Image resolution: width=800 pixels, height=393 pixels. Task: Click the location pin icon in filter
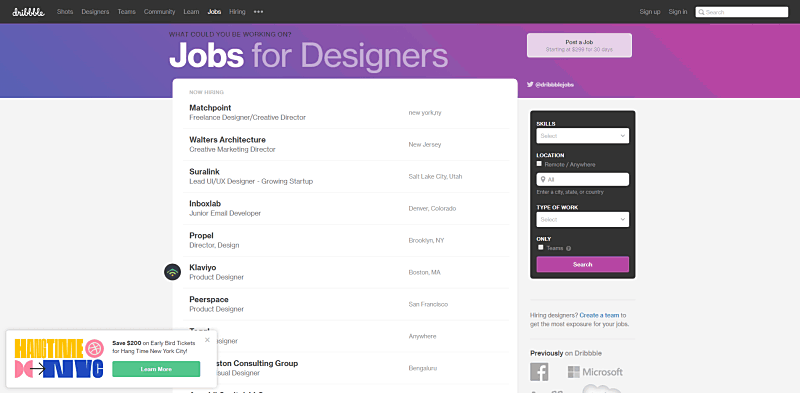[543, 180]
